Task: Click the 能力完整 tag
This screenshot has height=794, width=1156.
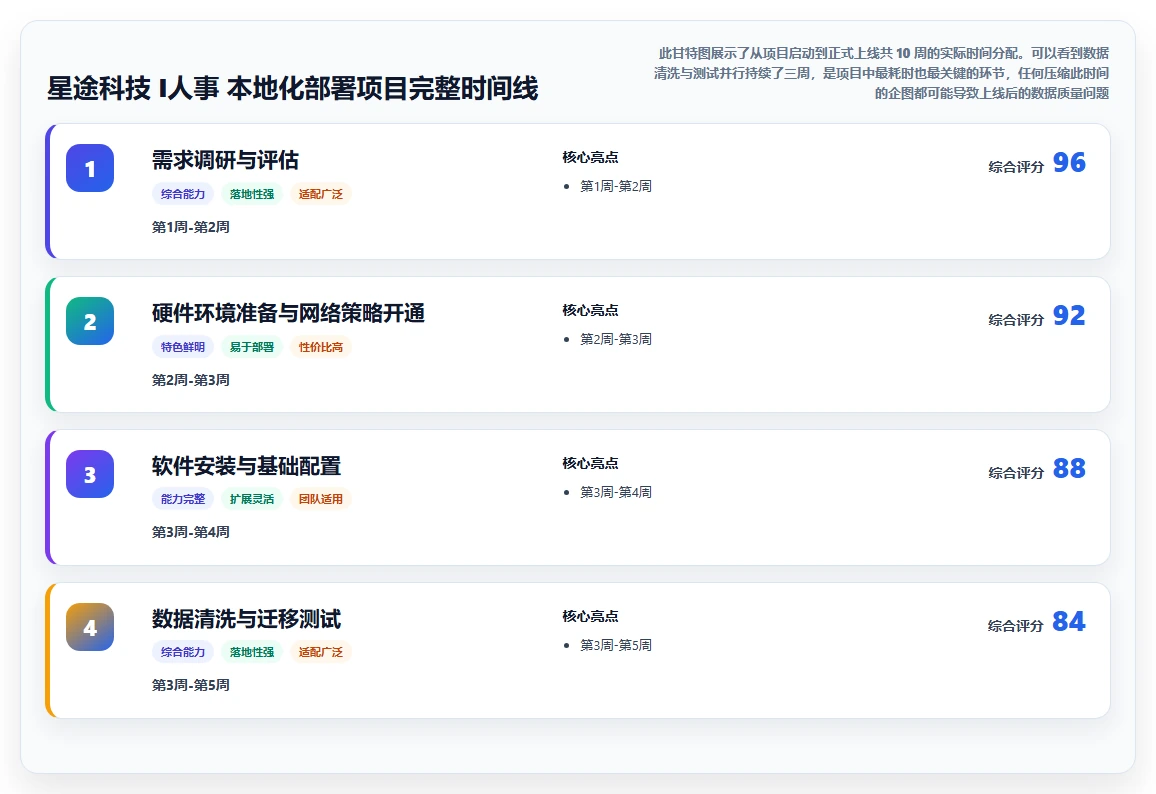Action: tap(183, 499)
